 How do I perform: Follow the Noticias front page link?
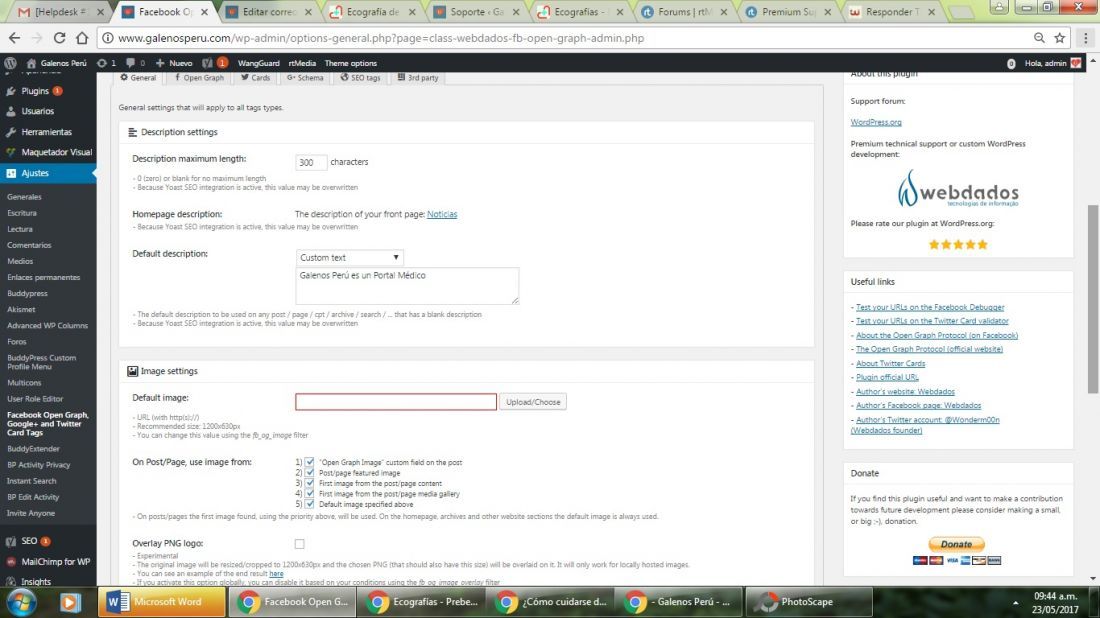pos(442,214)
